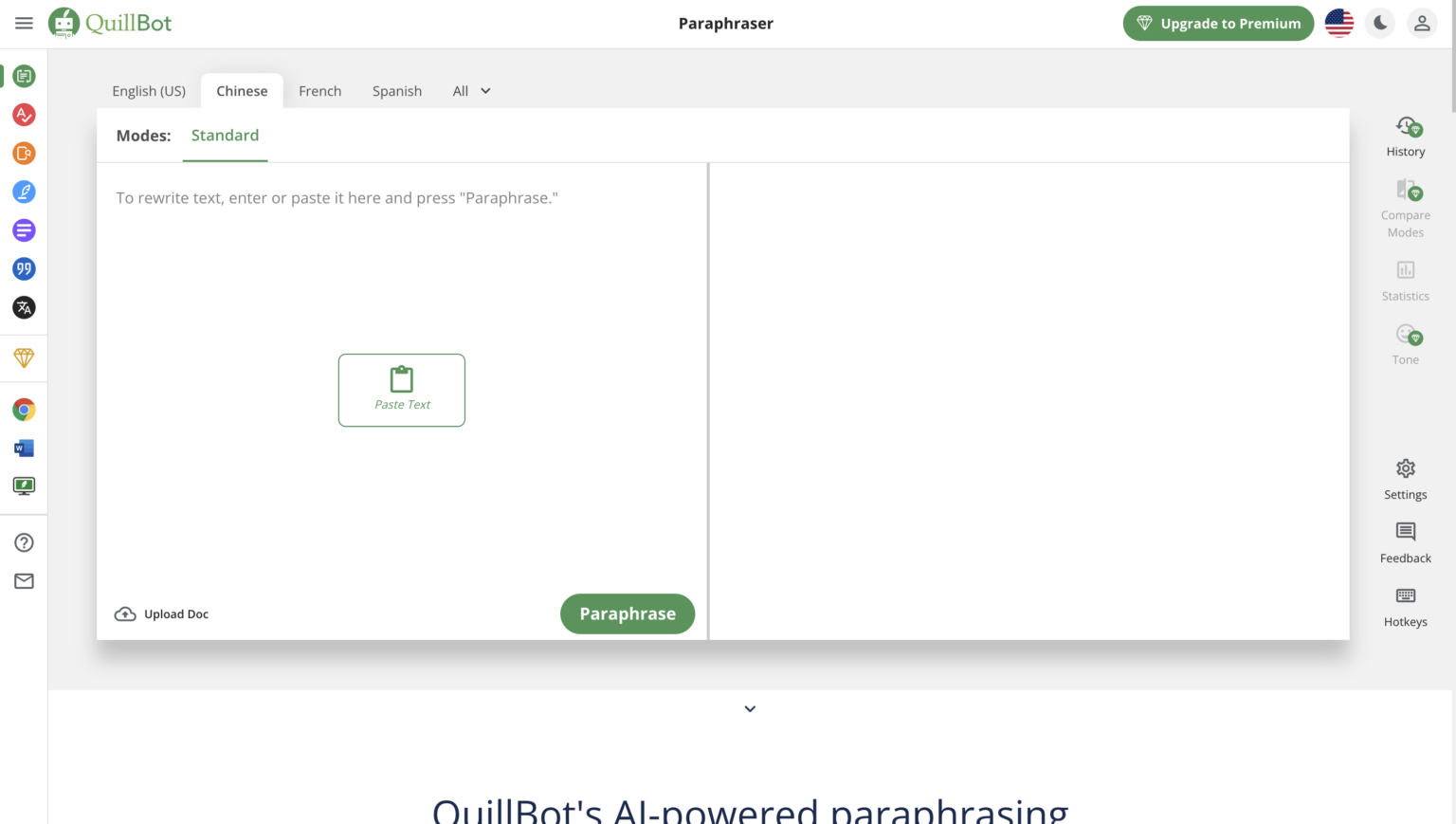Click the Chrome extension icon
The width and height of the screenshot is (1456, 824).
(24, 410)
